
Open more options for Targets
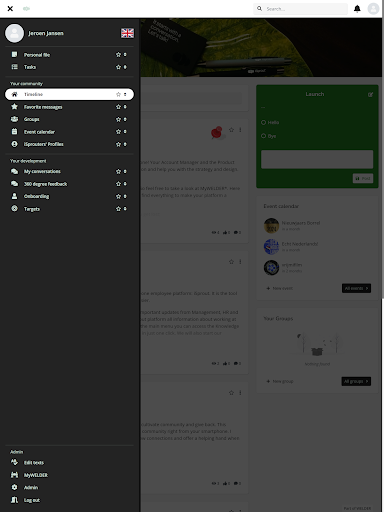click(x=125, y=209)
